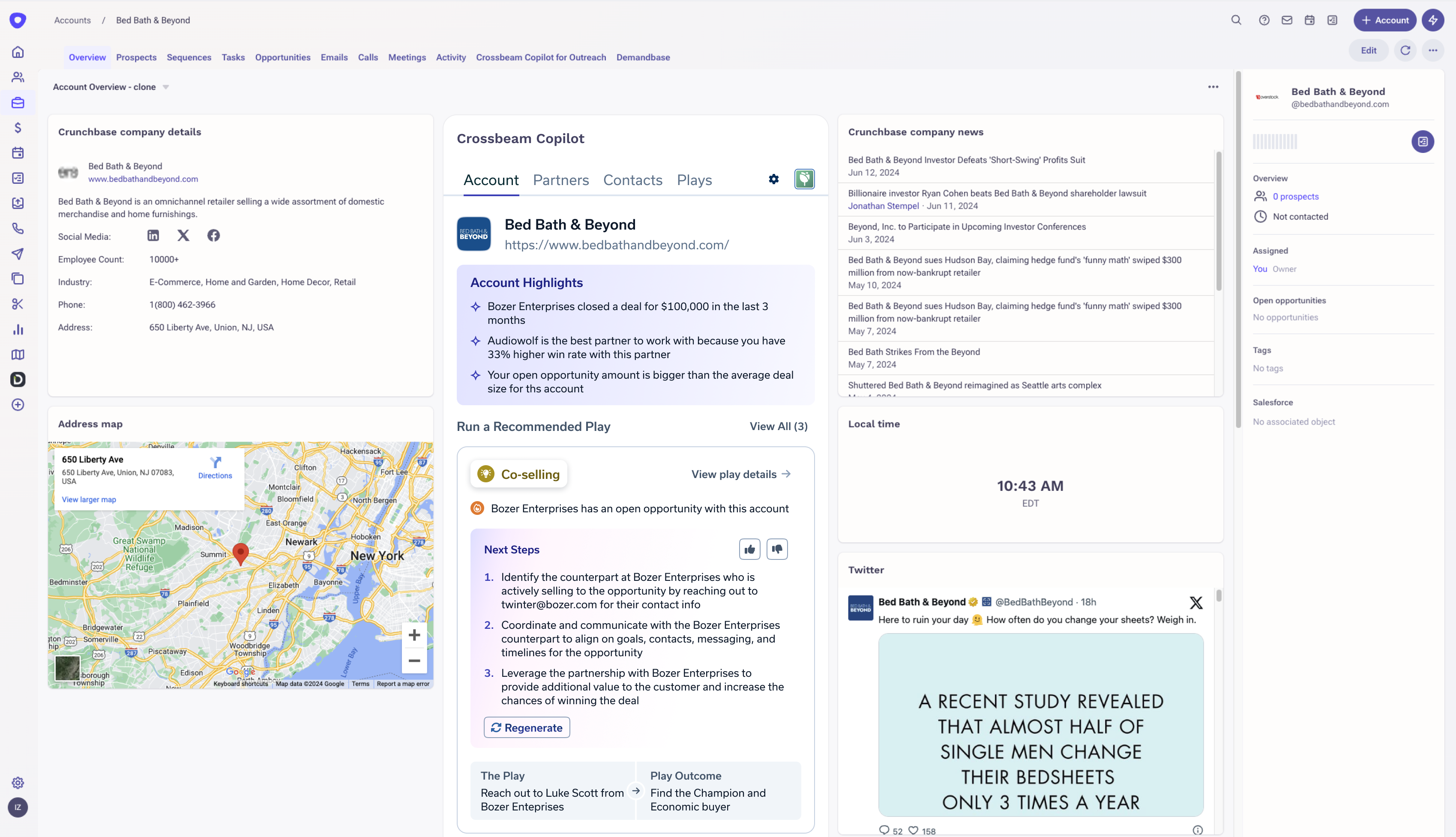Go to Accounts breadcrumb
The width and height of the screenshot is (1456, 837).
[72, 20]
